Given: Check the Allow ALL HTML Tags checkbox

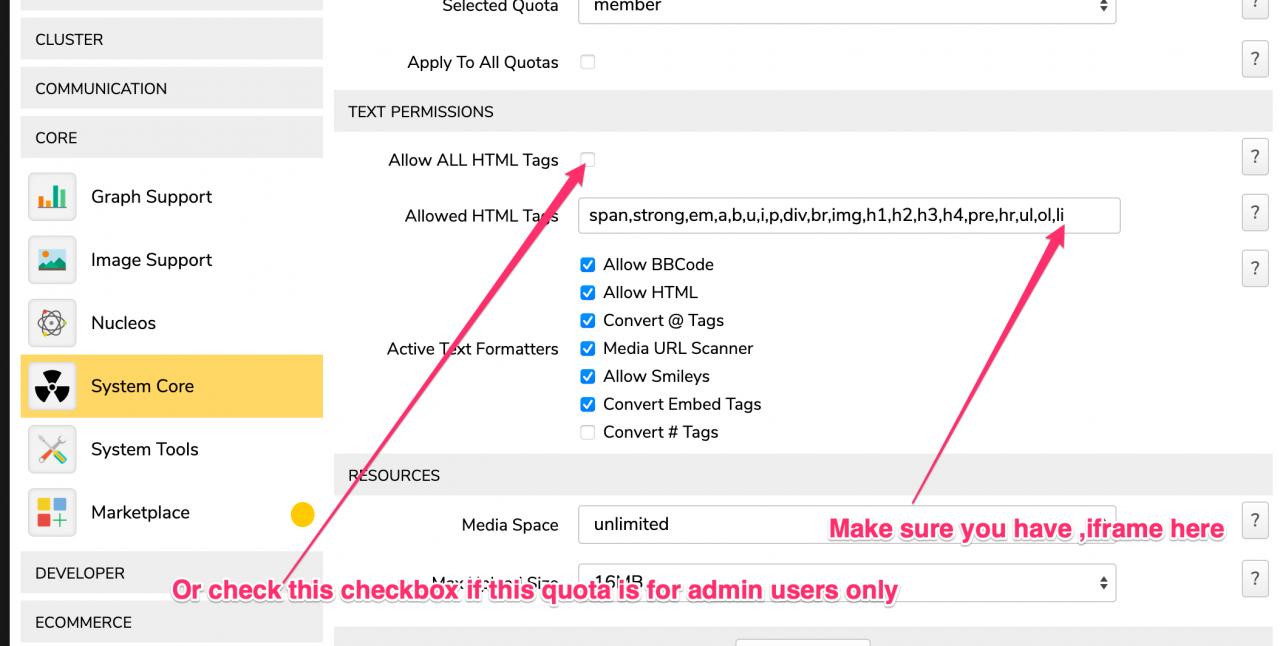Looking at the screenshot, I should coord(588,160).
